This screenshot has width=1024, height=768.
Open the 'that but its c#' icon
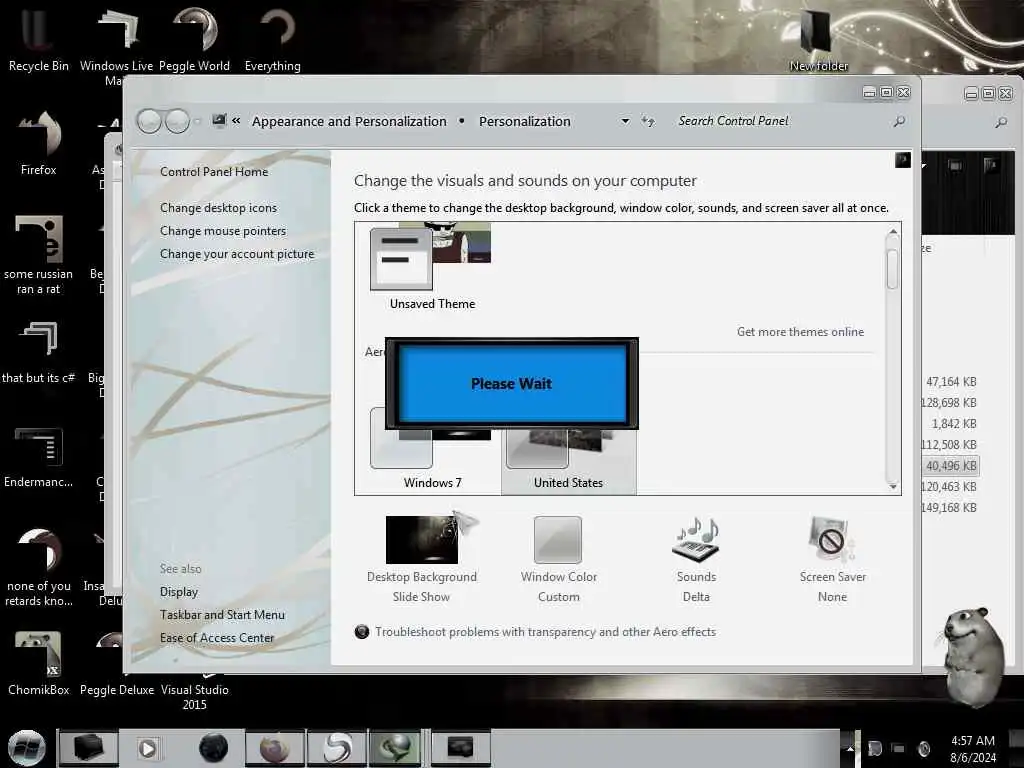click(x=39, y=353)
